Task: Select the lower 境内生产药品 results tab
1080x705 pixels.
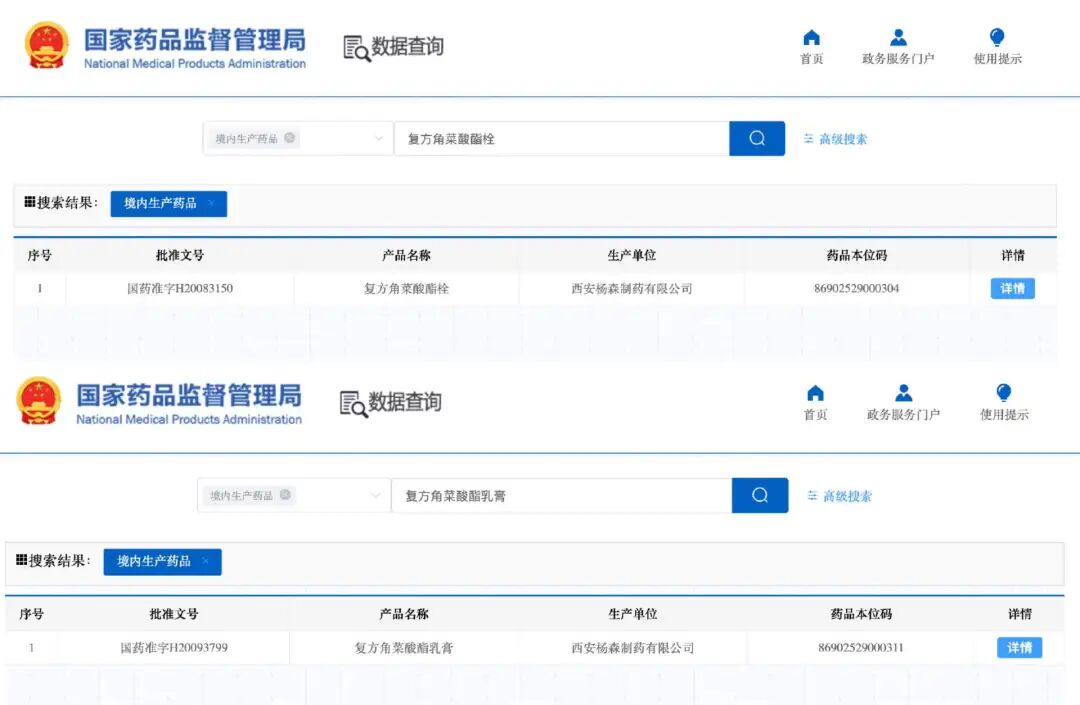Action: click(x=153, y=561)
